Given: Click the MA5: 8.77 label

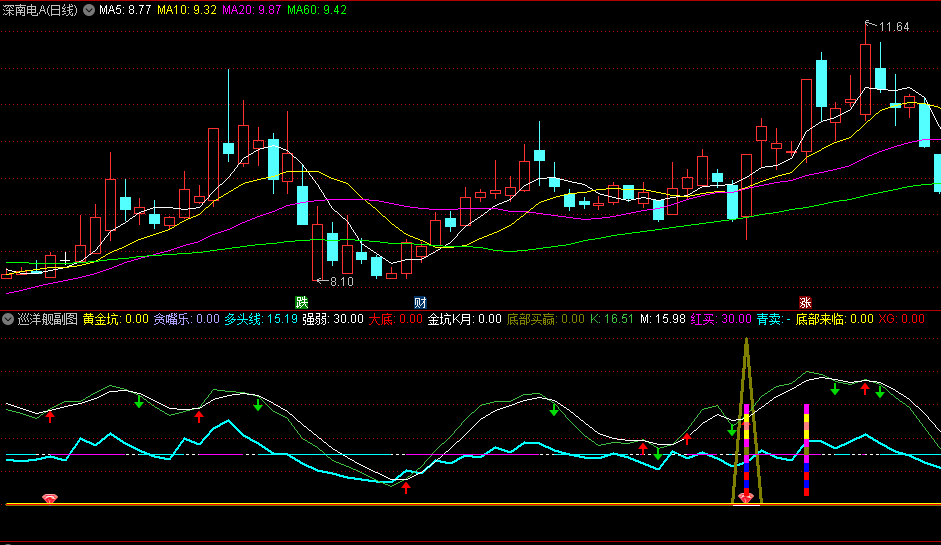Looking at the screenshot, I should point(125,10).
